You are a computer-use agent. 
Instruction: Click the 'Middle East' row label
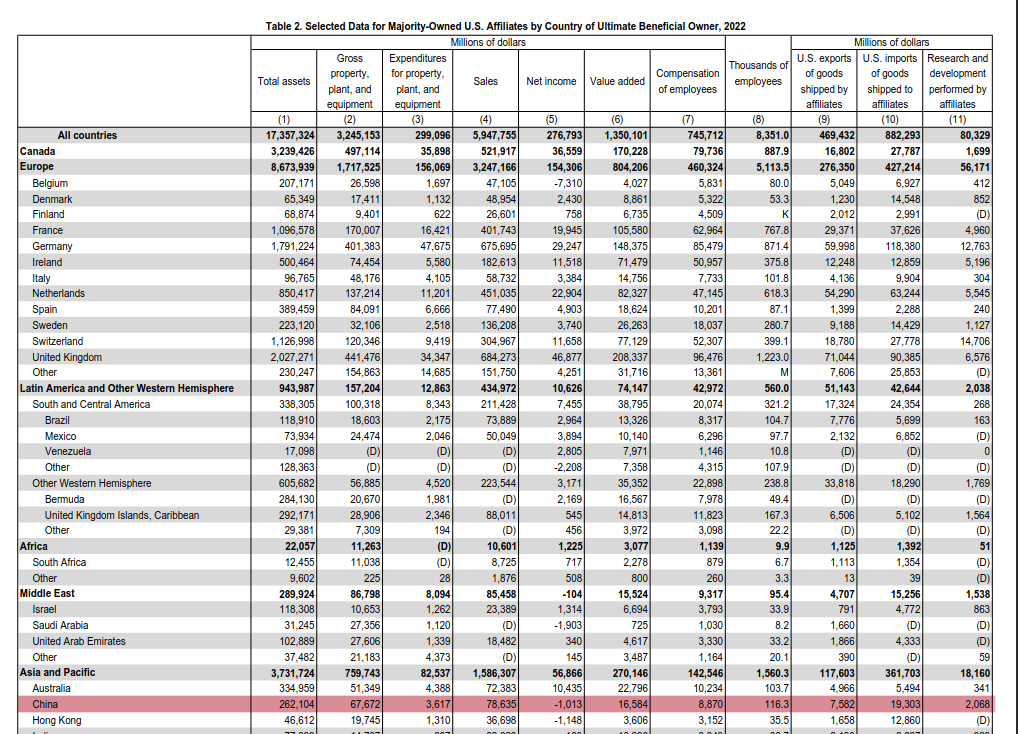pyautogui.click(x=47, y=593)
